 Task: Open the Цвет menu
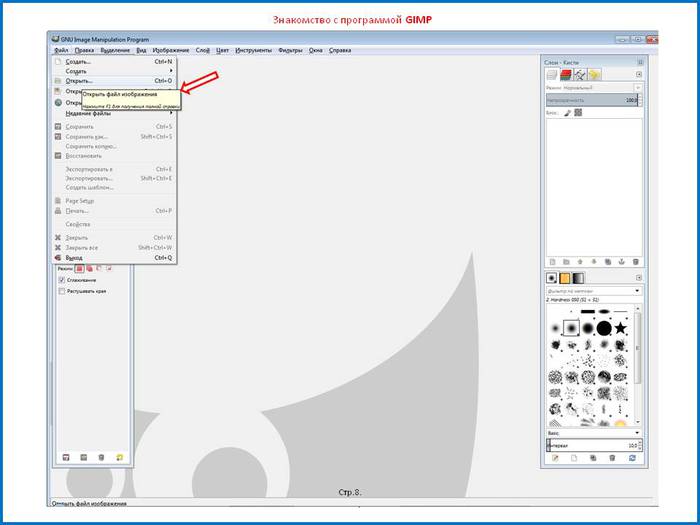point(222,50)
